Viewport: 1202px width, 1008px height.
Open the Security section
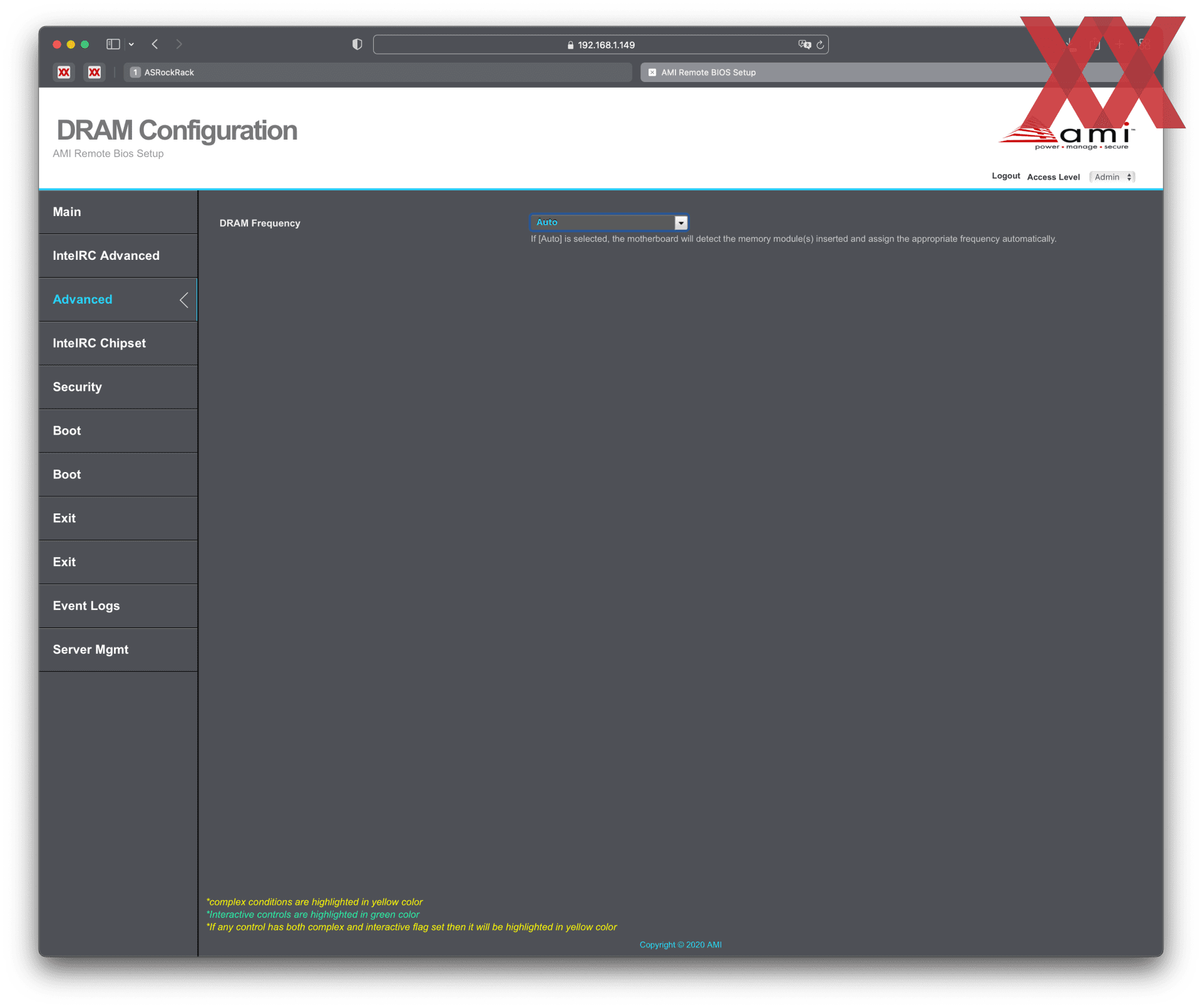click(118, 388)
